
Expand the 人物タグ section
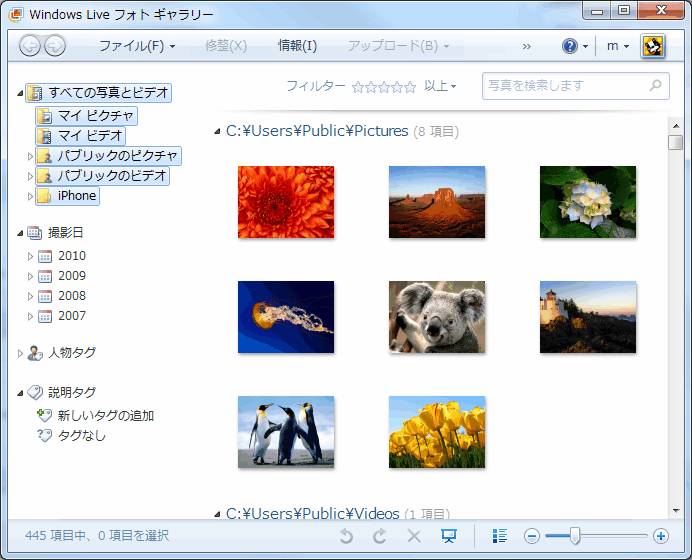(x=20, y=353)
